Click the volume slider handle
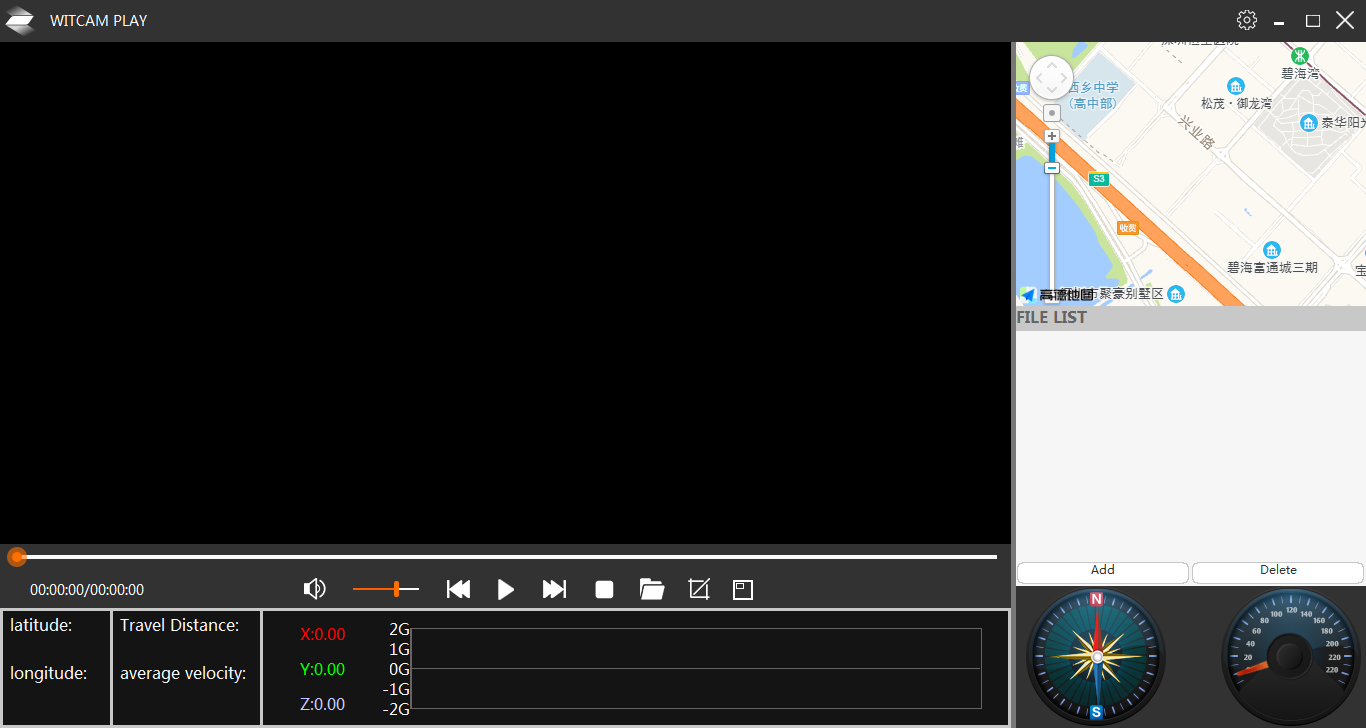Image resolution: width=1366 pixels, height=728 pixels. (397, 589)
